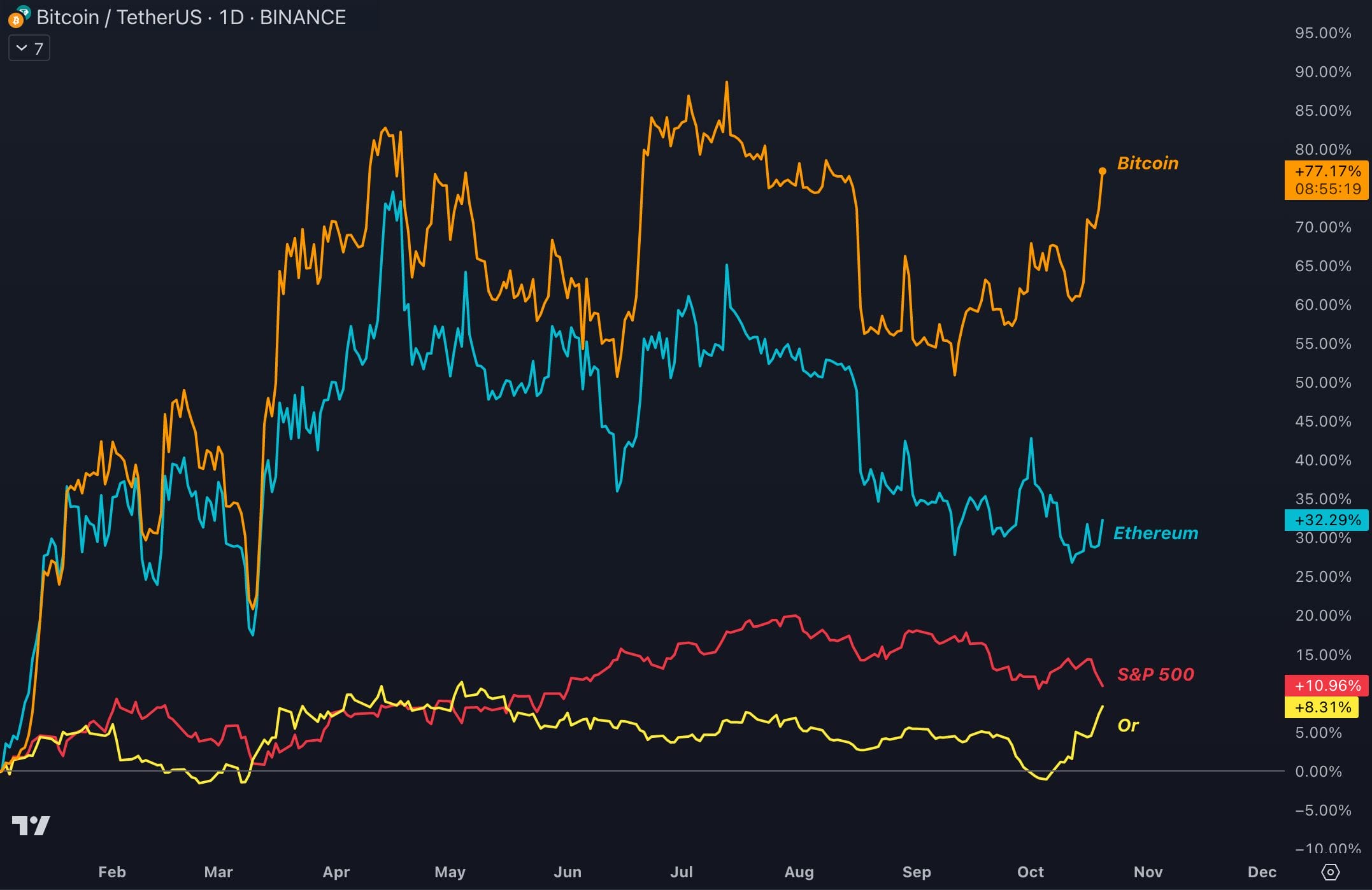Select the orange Bitcoin series label
1372x890 pixels.
tap(1148, 163)
